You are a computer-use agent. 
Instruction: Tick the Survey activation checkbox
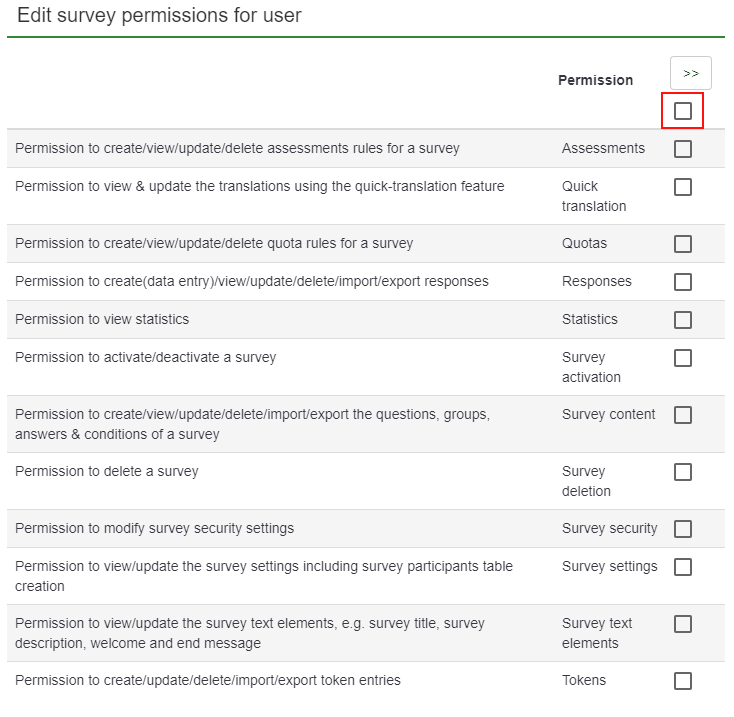(683, 358)
